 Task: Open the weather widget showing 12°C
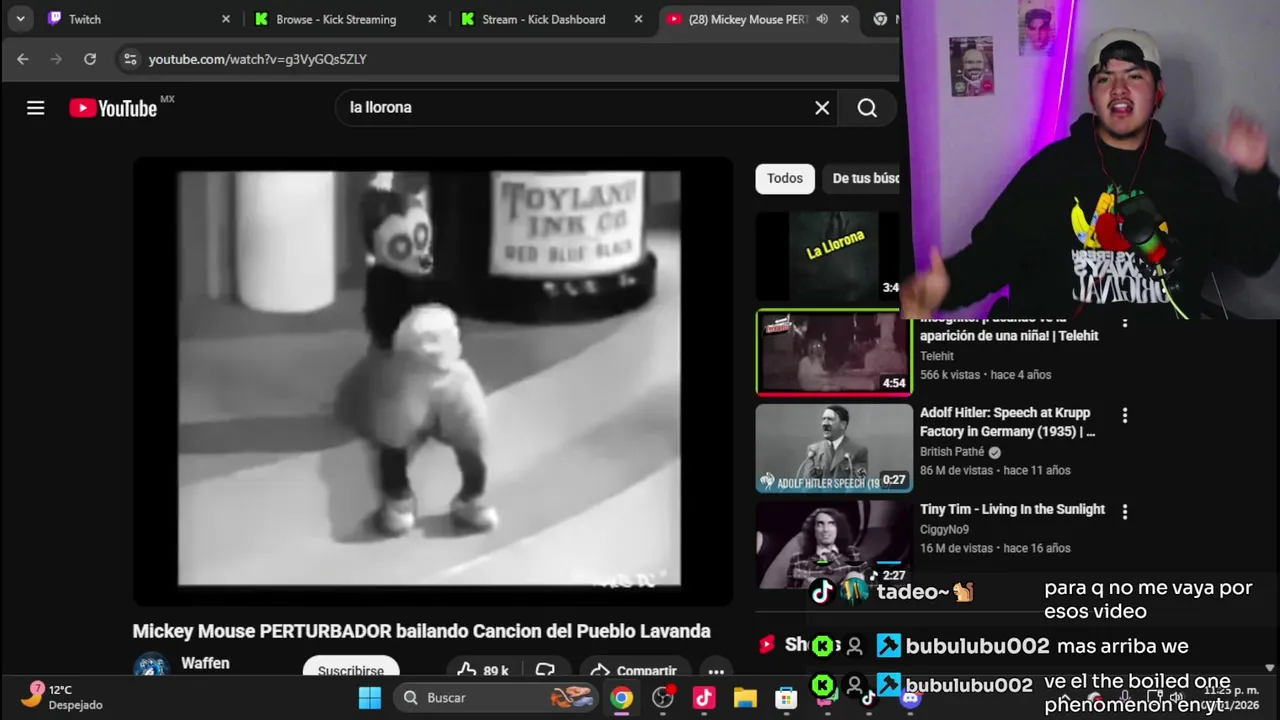pyautogui.click(x=62, y=697)
